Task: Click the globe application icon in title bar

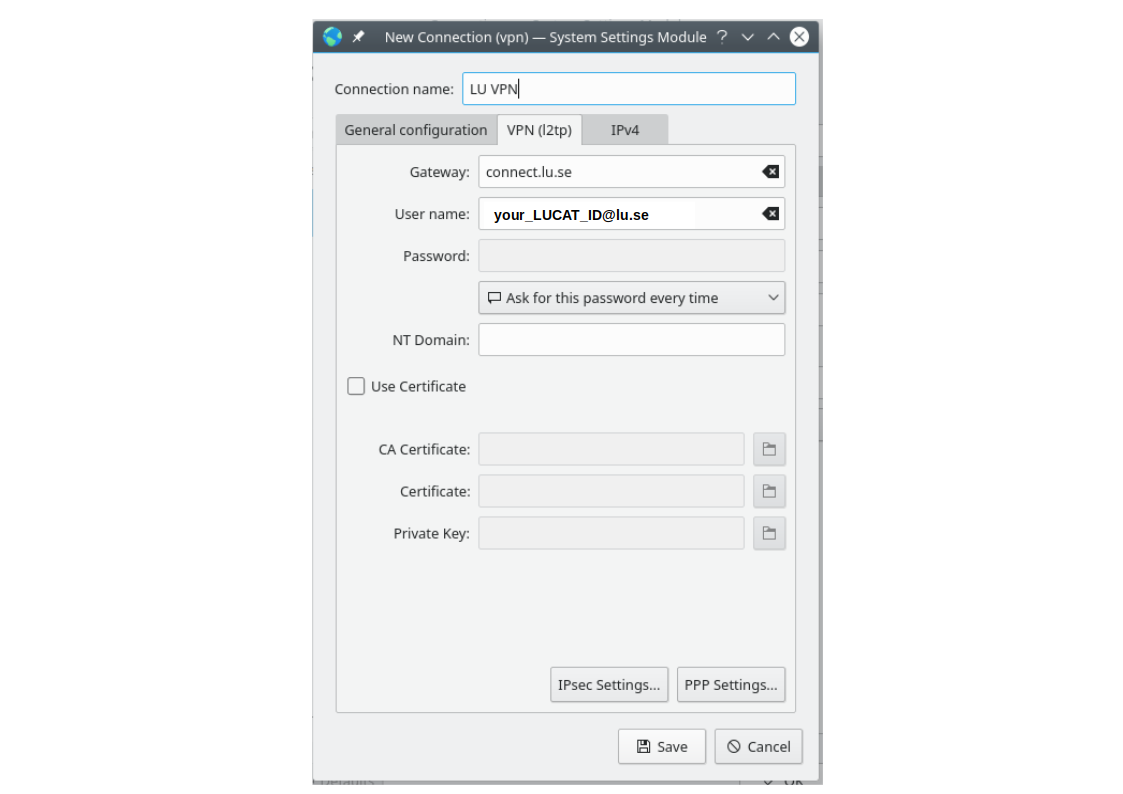Action: click(x=332, y=37)
